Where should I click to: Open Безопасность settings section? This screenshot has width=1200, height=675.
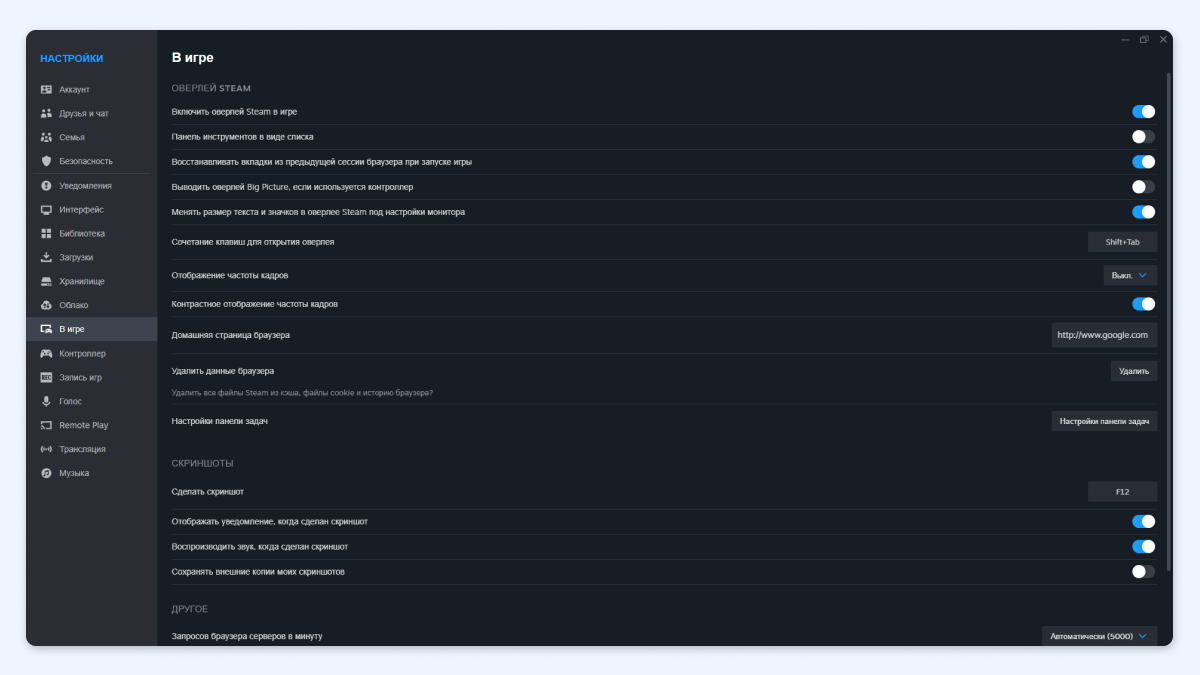[x=92, y=161]
